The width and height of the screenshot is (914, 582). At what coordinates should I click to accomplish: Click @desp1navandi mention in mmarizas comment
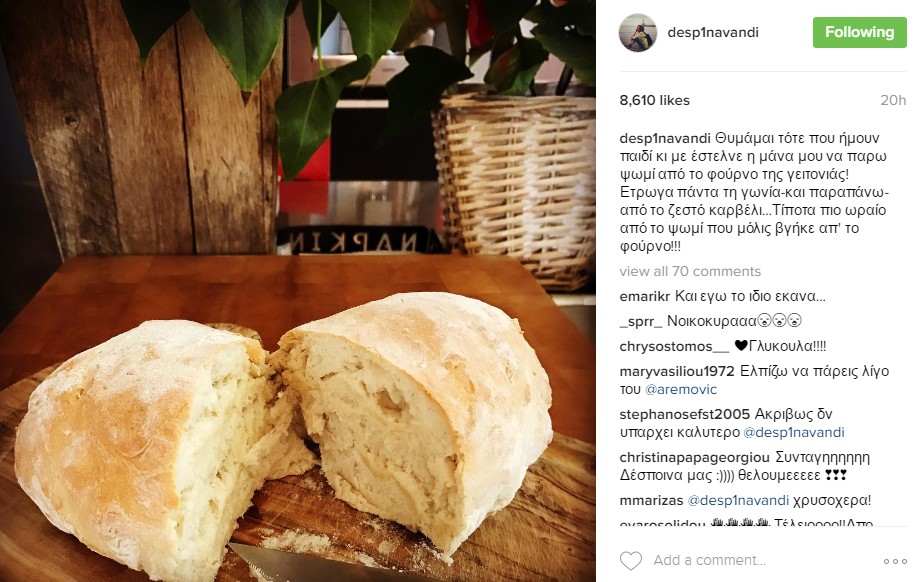pos(738,500)
